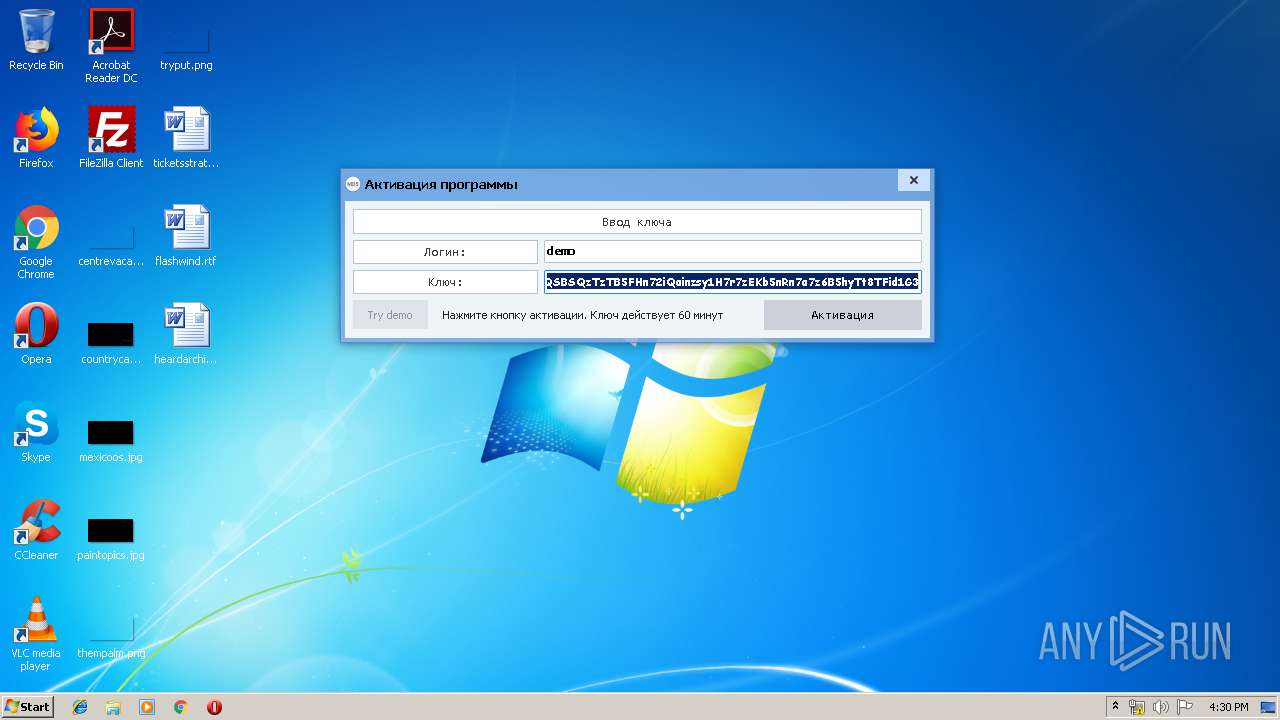Screen dimensions: 1280x720
Task: Click the Активация button
Action: 842,315
